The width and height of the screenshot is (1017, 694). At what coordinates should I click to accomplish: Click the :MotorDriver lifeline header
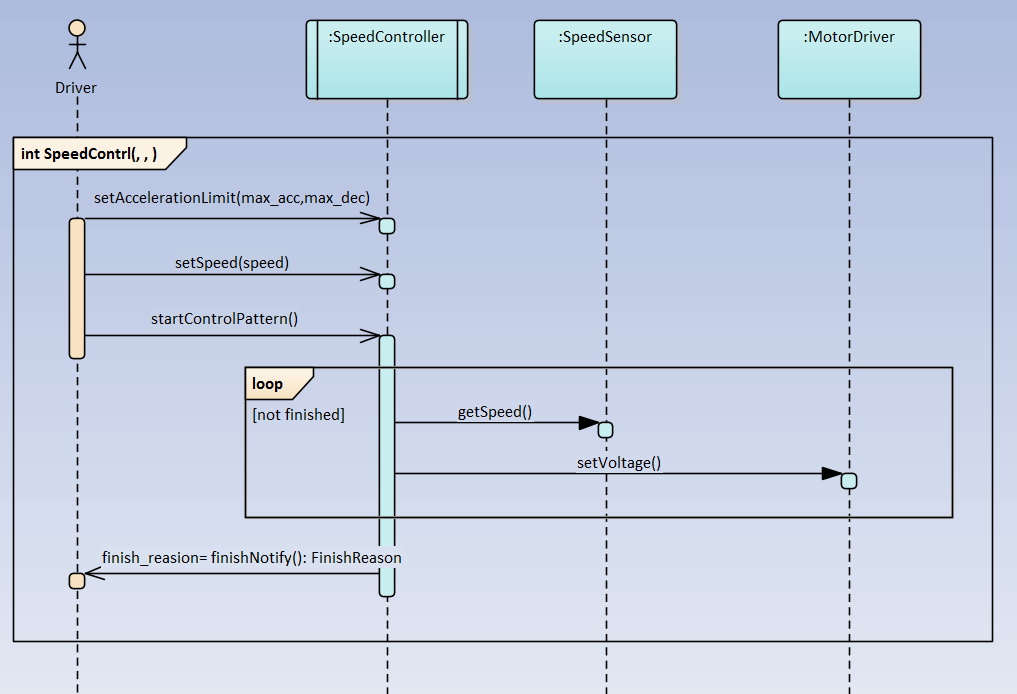(x=848, y=58)
